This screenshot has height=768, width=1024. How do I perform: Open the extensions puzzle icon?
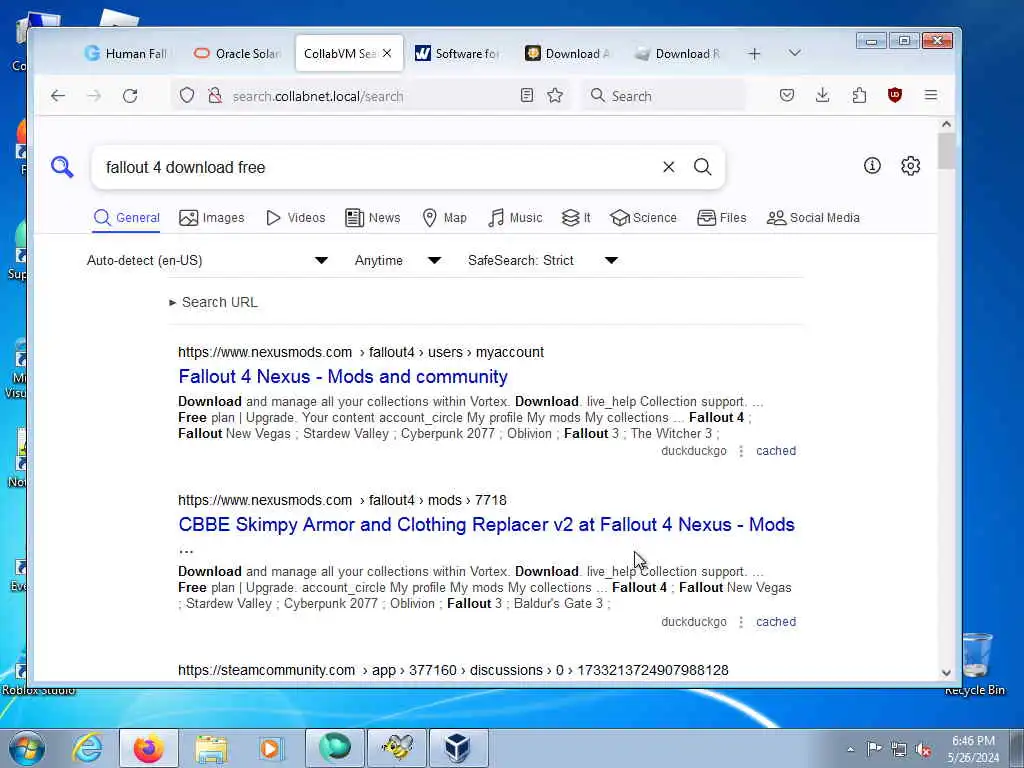(x=859, y=95)
